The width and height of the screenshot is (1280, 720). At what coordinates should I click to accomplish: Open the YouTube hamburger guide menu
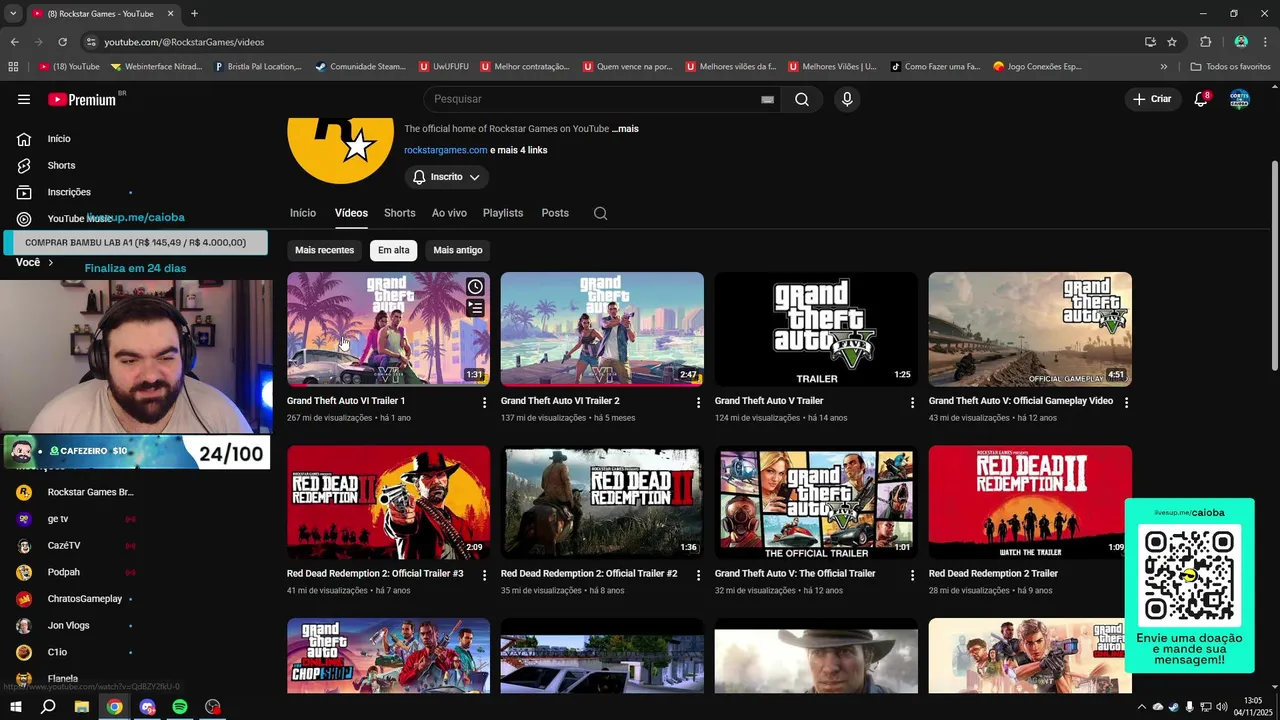[x=24, y=99]
